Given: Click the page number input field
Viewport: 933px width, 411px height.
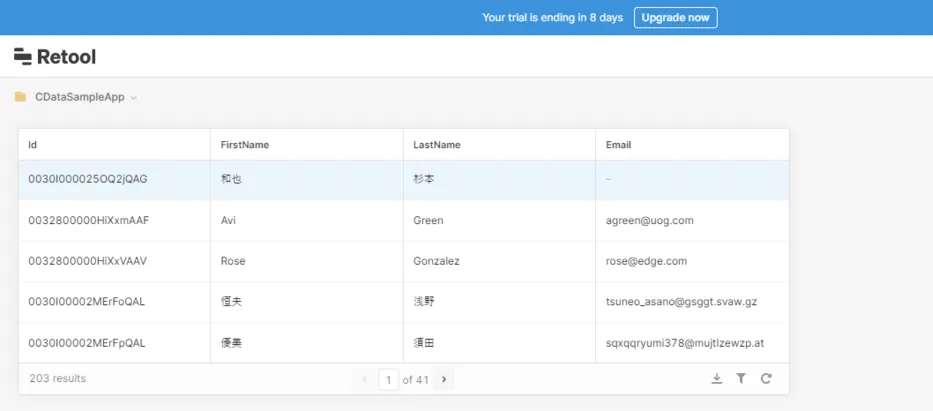Looking at the screenshot, I should click(x=388, y=380).
